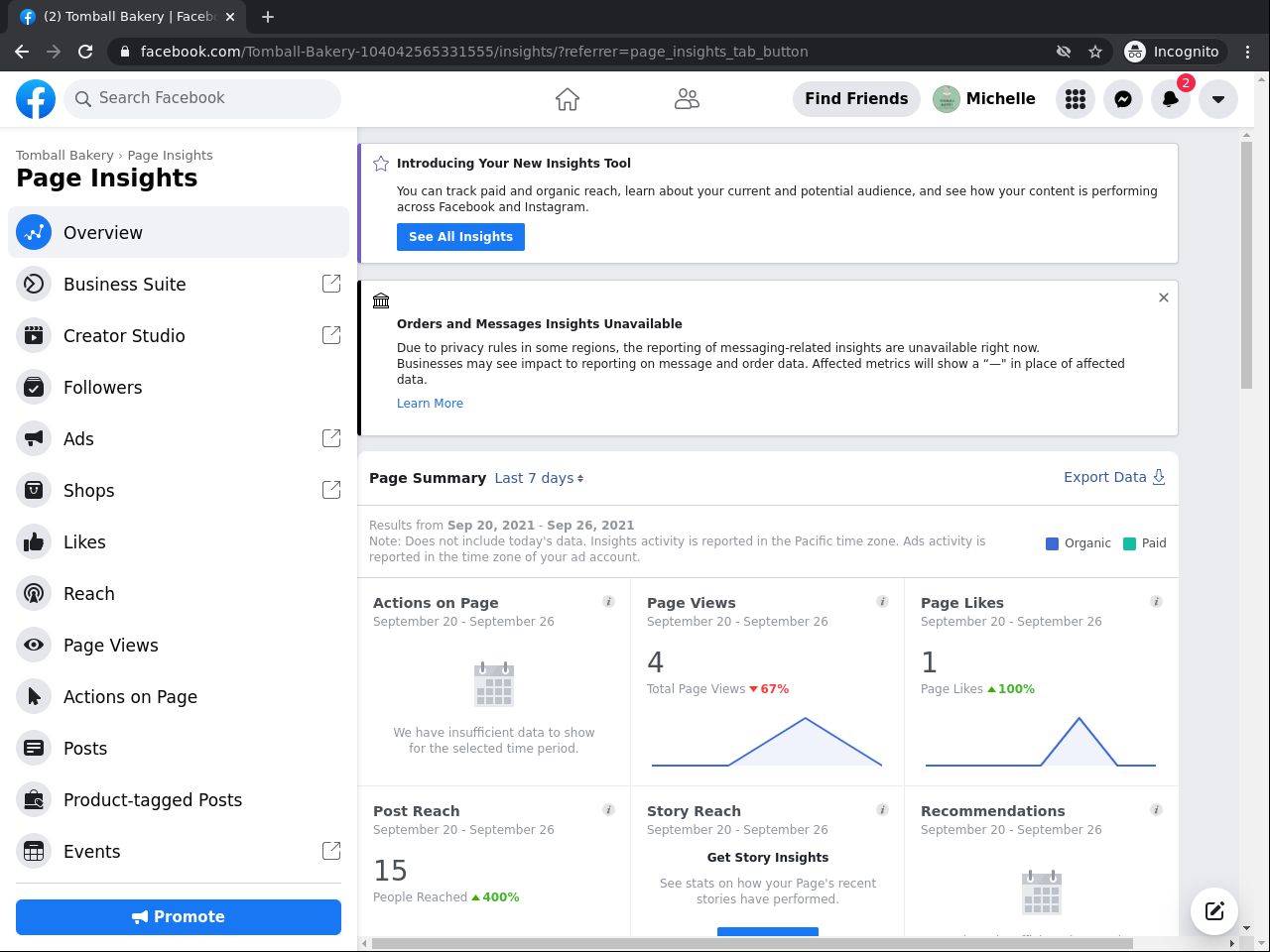The image size is (1270, 952).
Task: Click the Facebook logo icon
Action: coord(36,99)
